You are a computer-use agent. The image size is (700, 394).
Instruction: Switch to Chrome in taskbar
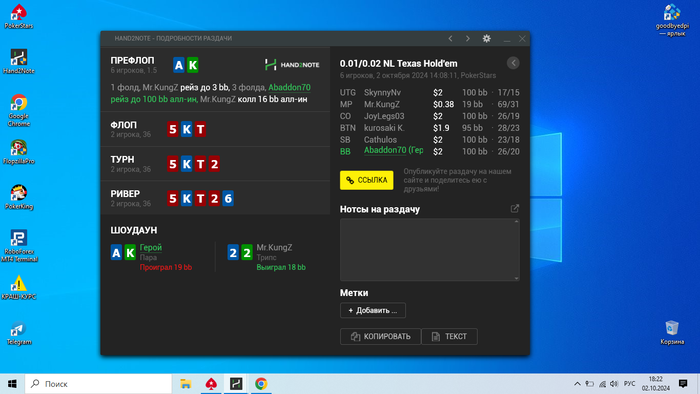point(261,384)
